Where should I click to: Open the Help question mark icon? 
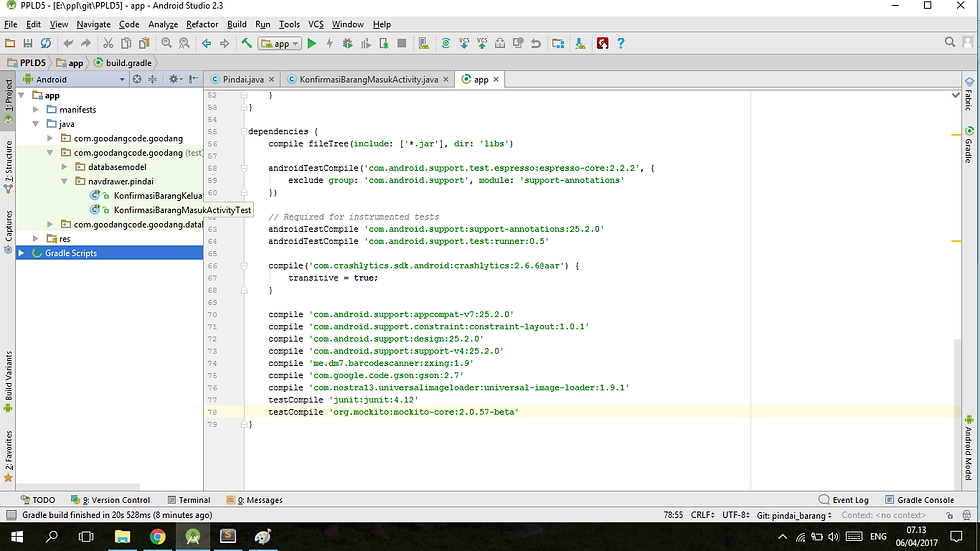click(x=621, y=43)
